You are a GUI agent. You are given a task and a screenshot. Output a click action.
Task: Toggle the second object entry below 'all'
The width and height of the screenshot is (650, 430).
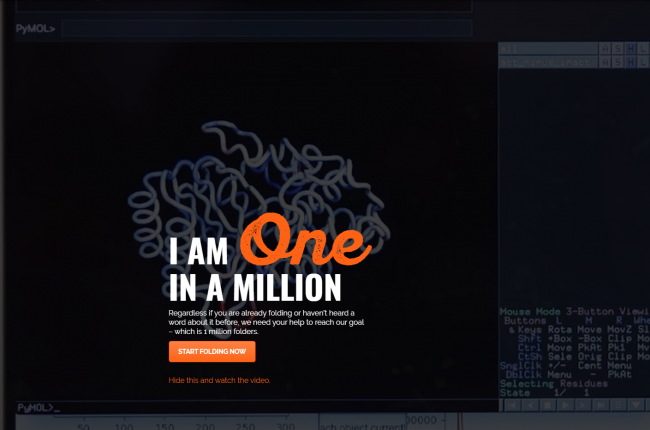545,62
